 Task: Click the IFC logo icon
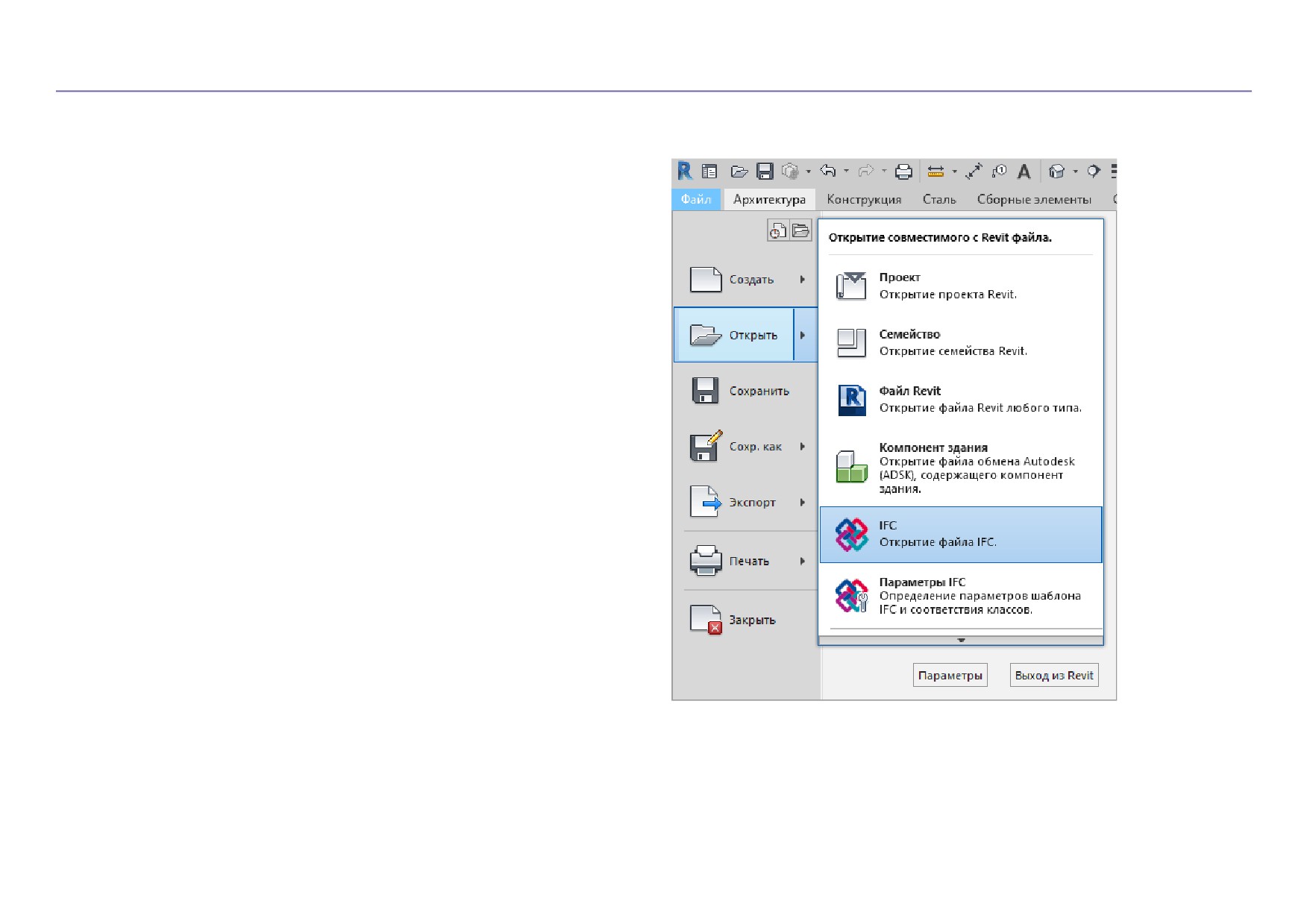[x=851, y=535]
